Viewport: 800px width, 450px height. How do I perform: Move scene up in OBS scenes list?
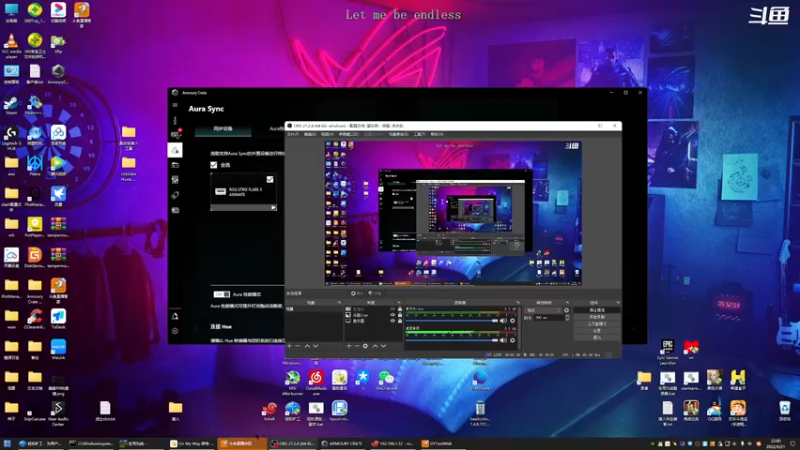coord(307,346)
